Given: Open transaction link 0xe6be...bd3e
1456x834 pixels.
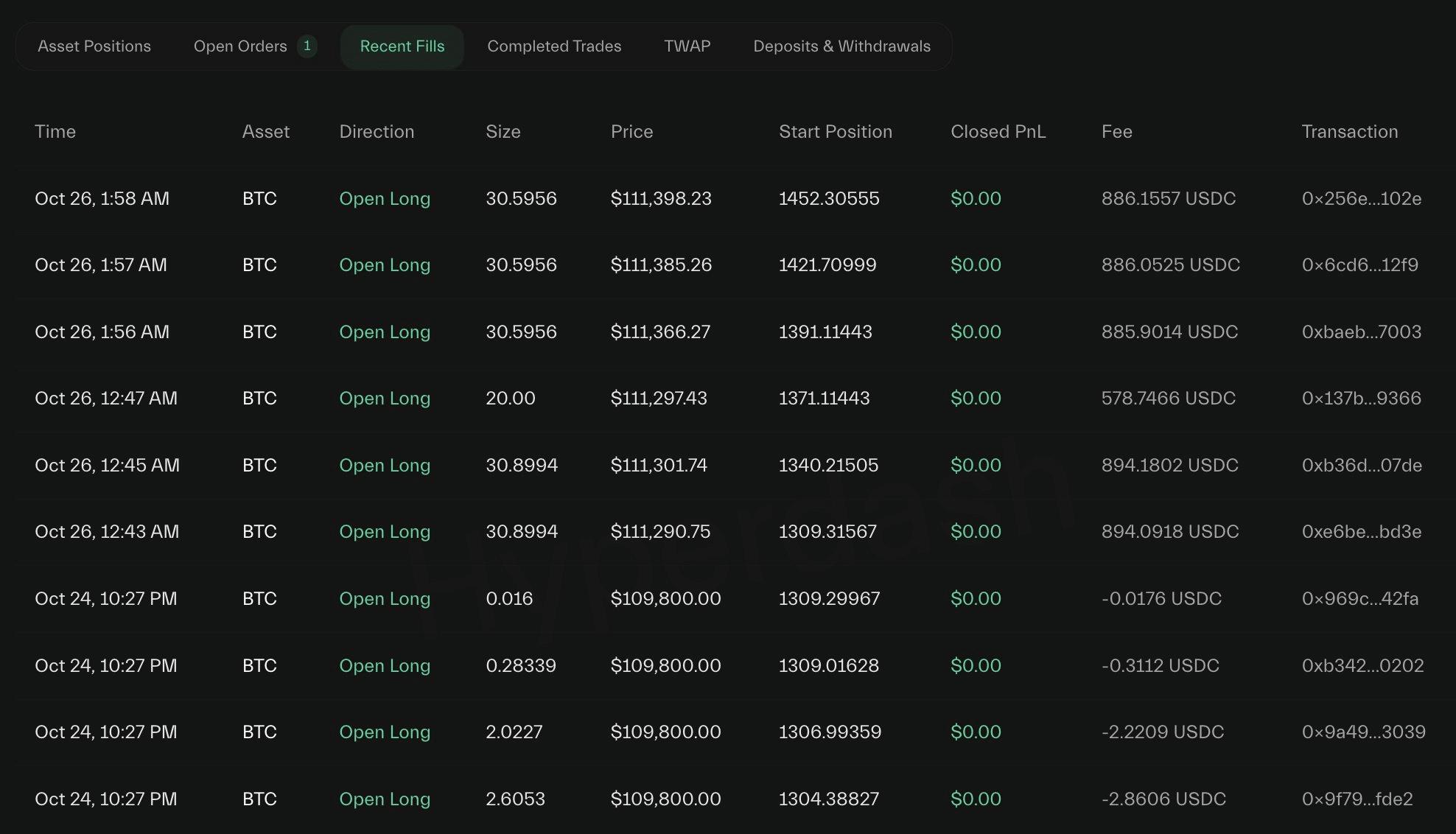Looking at the screenshot, I should (x=1362, y=532).
